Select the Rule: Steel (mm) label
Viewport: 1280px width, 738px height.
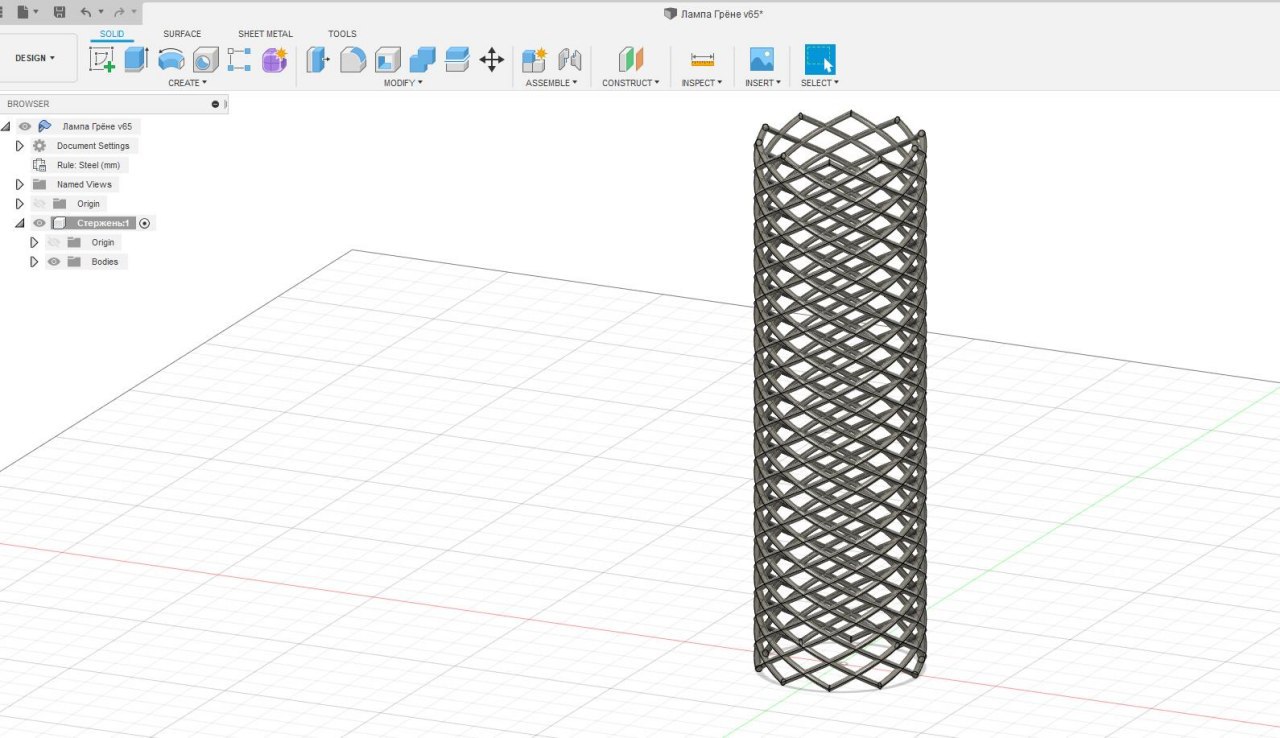point(90,165)
